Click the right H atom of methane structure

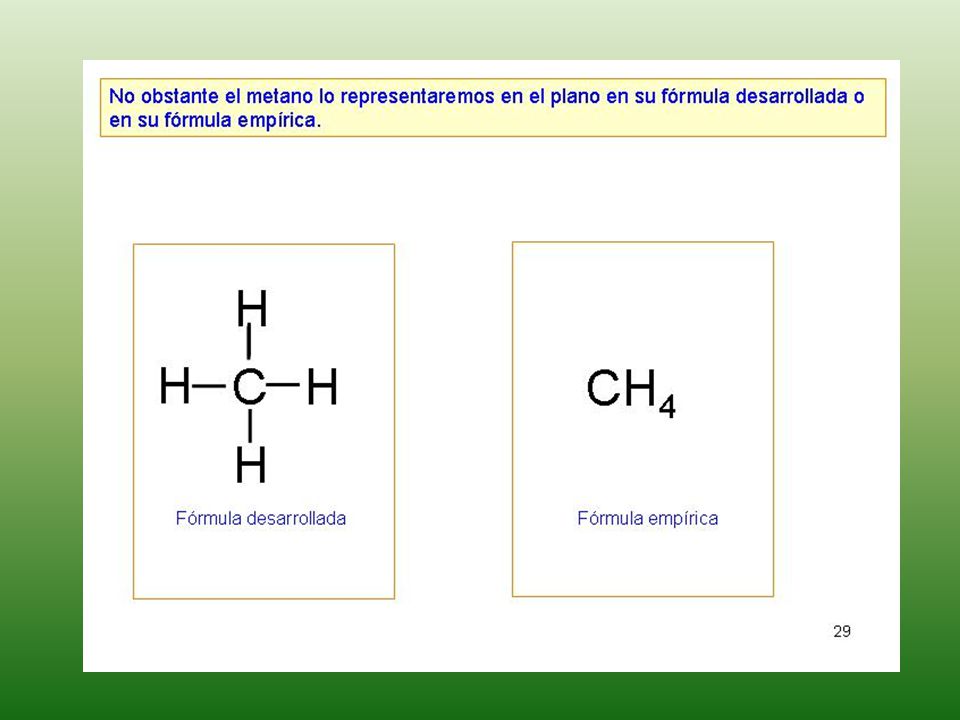tap(322, 386)
